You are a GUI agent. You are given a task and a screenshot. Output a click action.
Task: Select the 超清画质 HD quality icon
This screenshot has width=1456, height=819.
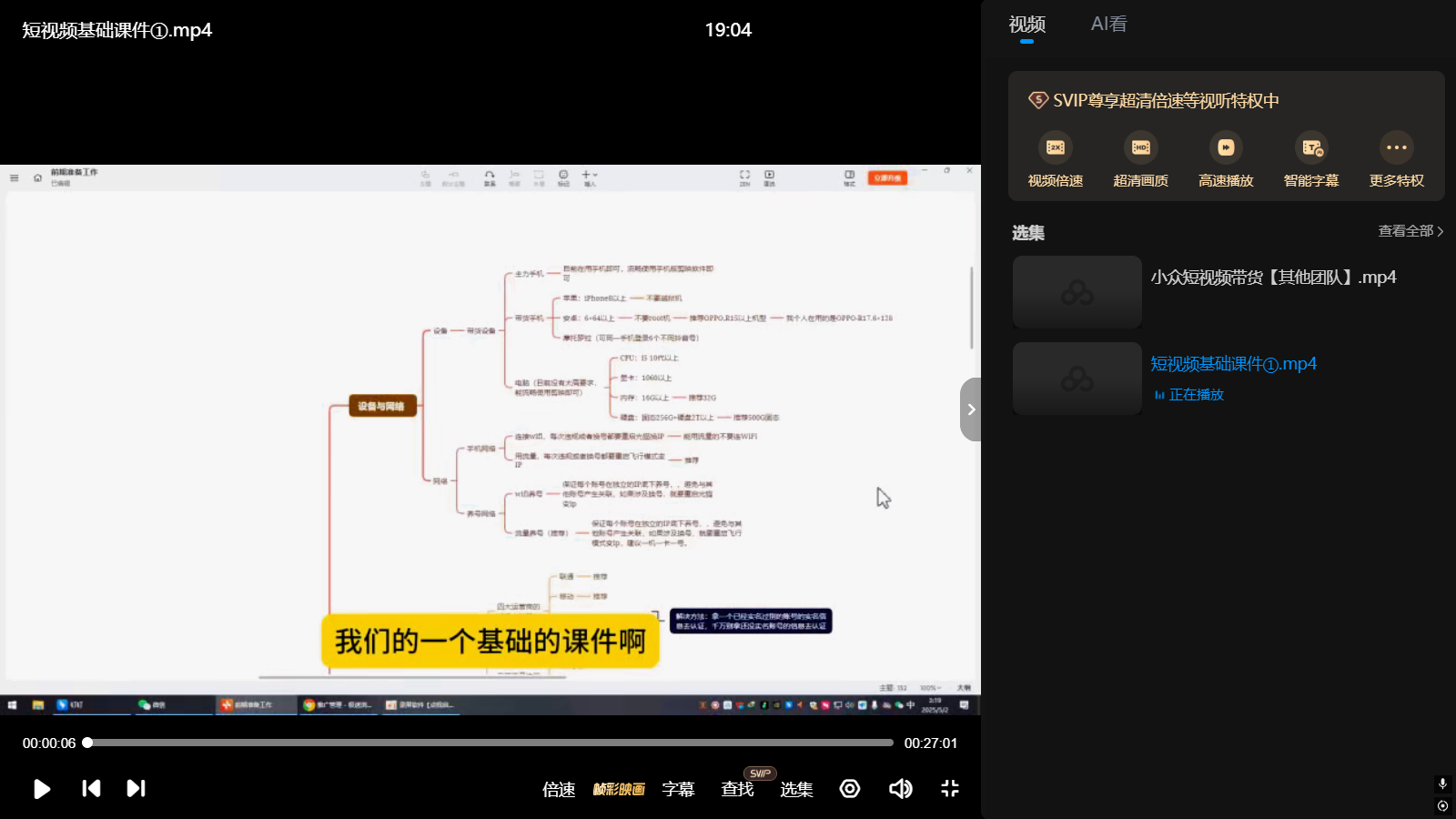(x=1139, y=147)
